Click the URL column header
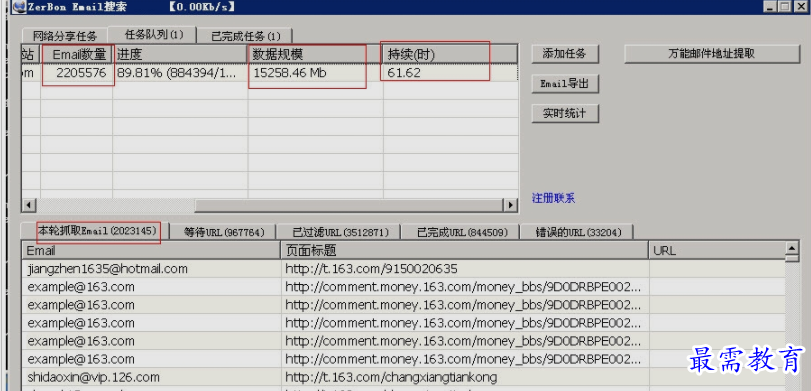Screen dimensions: 811x391 click(717, 251)
